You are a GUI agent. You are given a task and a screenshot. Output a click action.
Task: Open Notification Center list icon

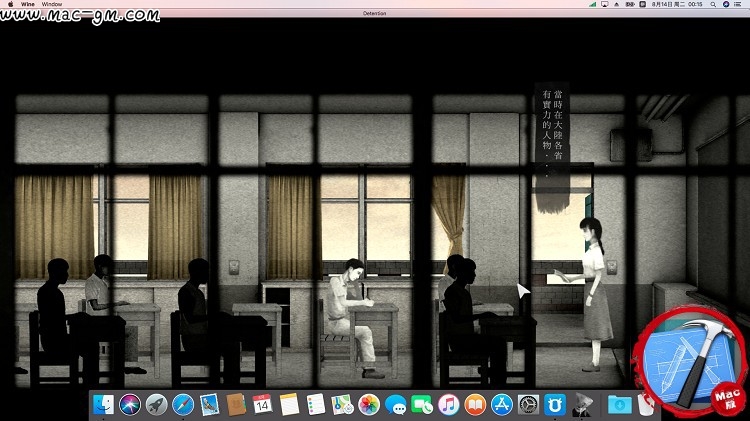[739, 4]
